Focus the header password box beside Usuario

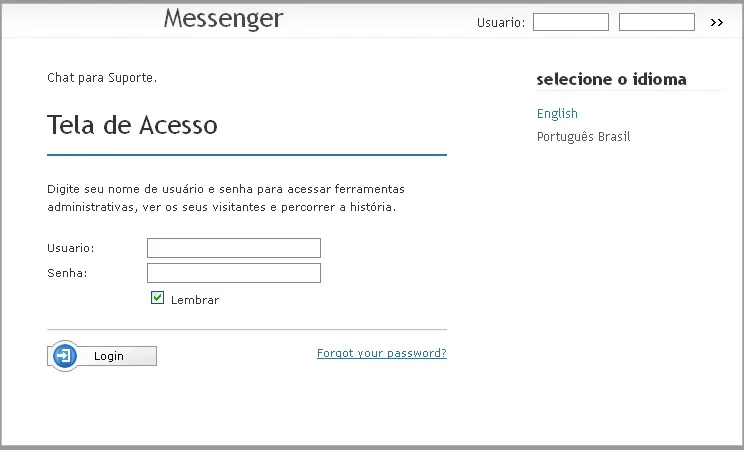pyautogui.click(x=657, y=22)
